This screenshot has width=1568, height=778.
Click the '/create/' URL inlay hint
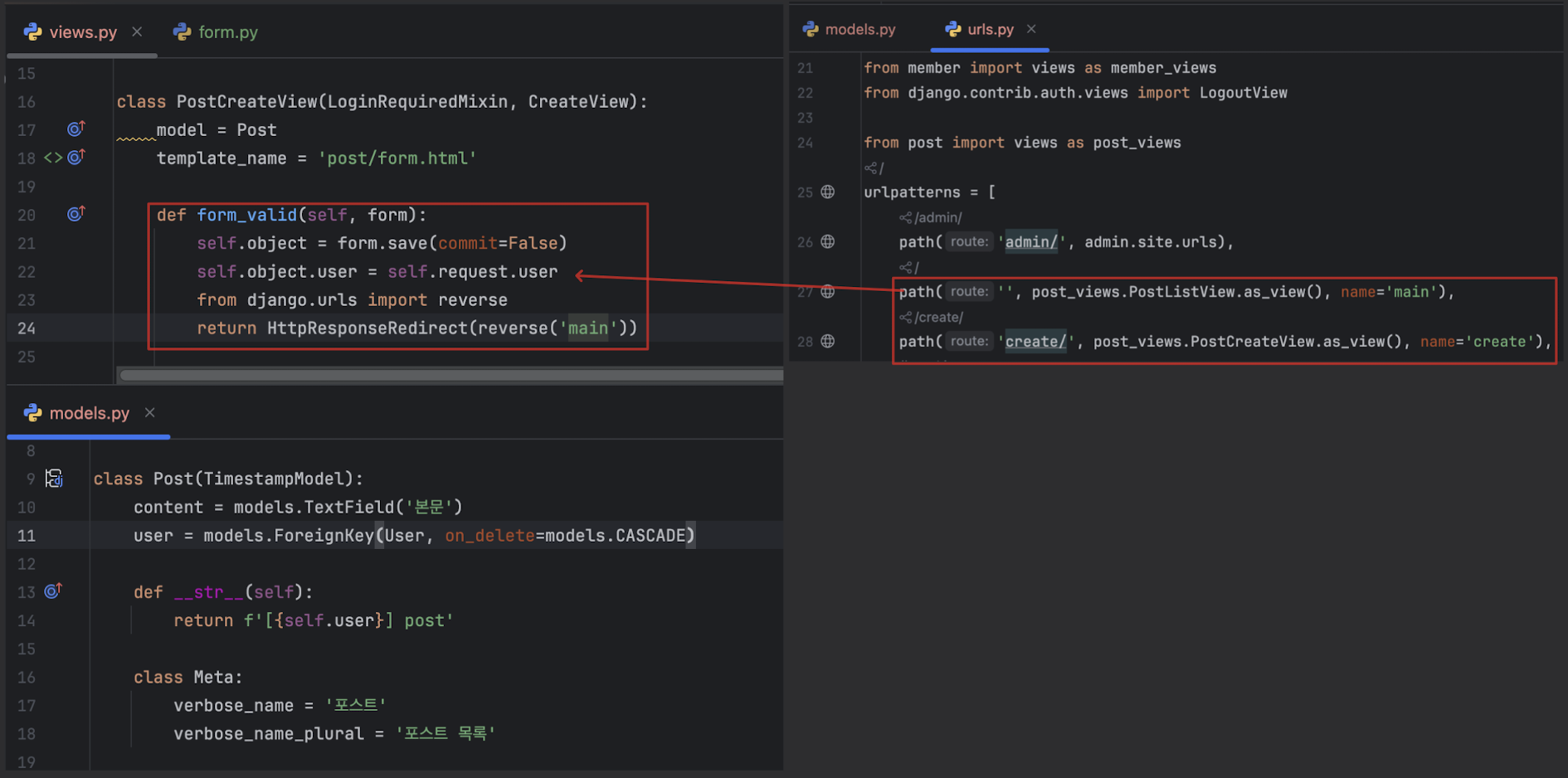(932, 317)
